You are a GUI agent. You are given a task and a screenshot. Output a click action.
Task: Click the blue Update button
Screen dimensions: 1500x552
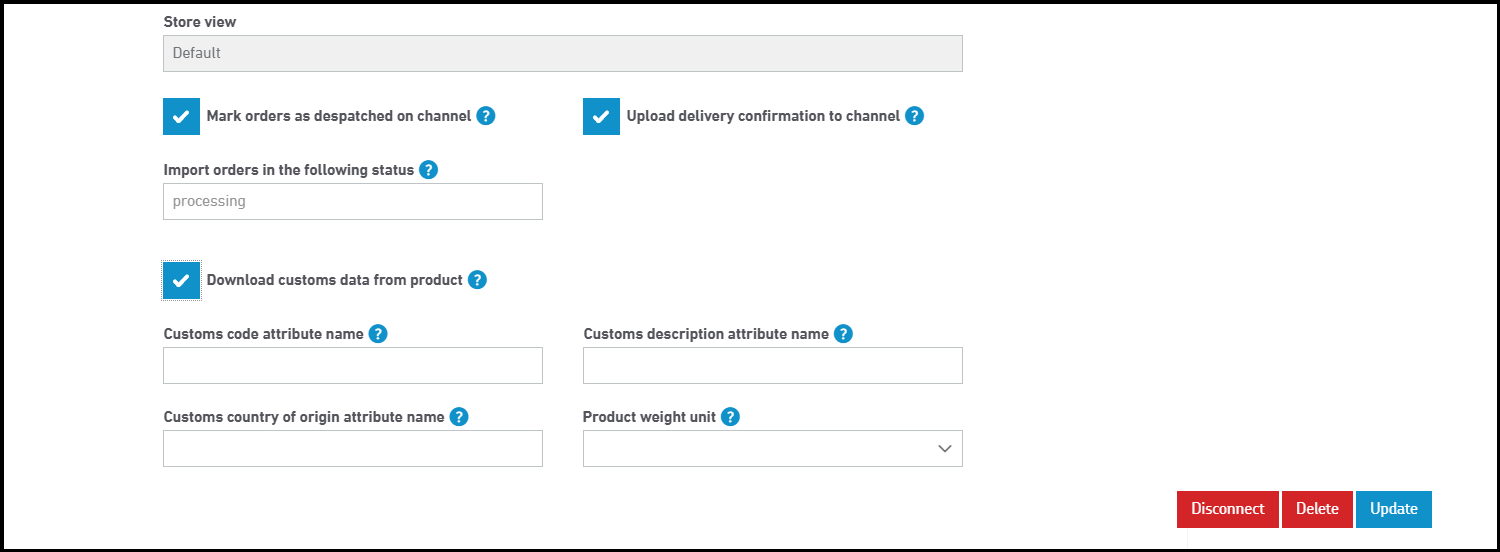coord(1393,509)
